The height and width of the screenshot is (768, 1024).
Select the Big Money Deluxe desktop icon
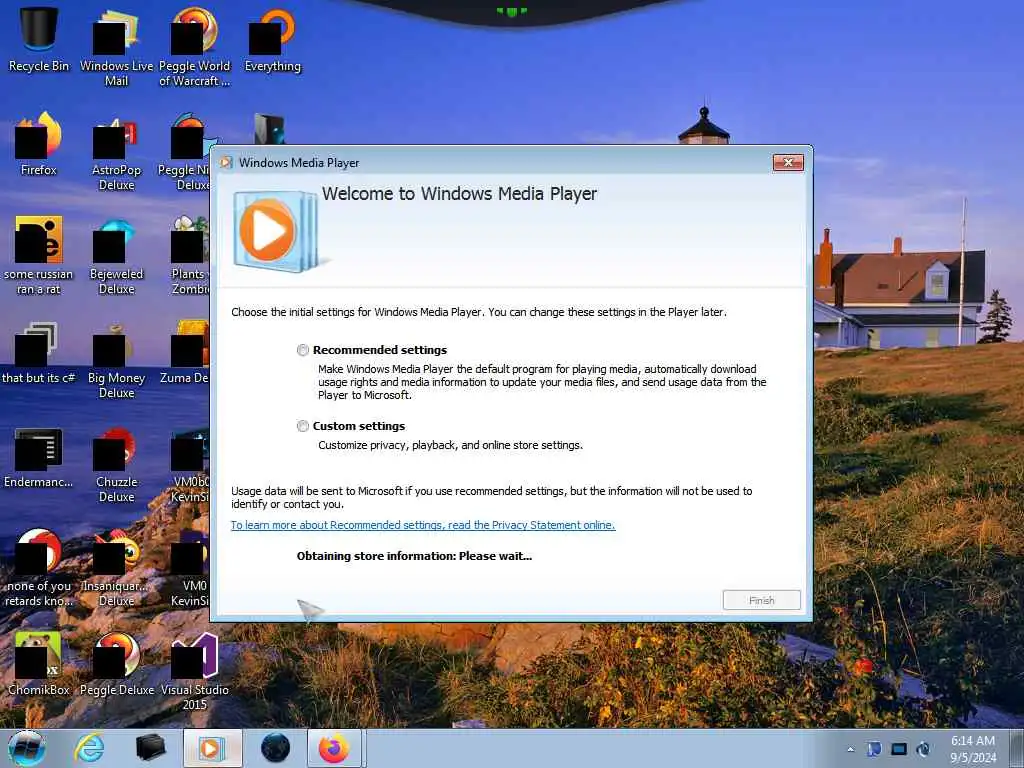(116, 360)
